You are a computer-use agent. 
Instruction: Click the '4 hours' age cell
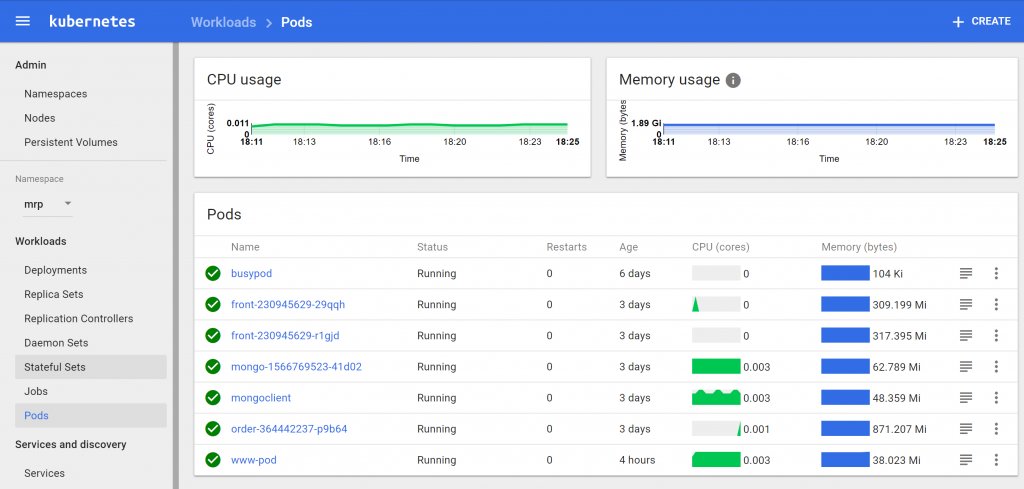coord(637,460)
